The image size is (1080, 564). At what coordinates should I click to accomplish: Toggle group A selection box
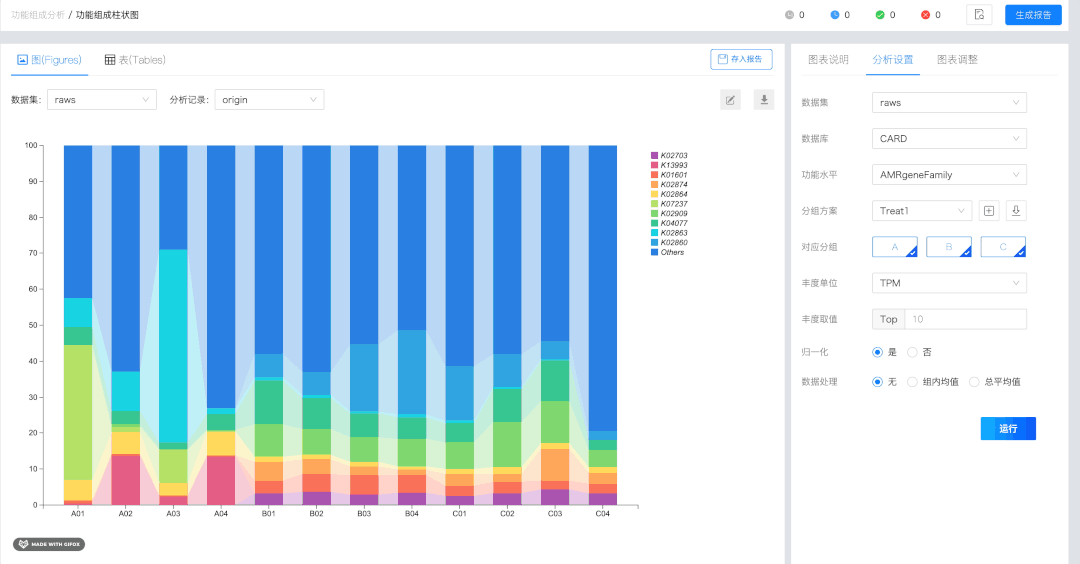pyautogui.click(x=895, y=247)
